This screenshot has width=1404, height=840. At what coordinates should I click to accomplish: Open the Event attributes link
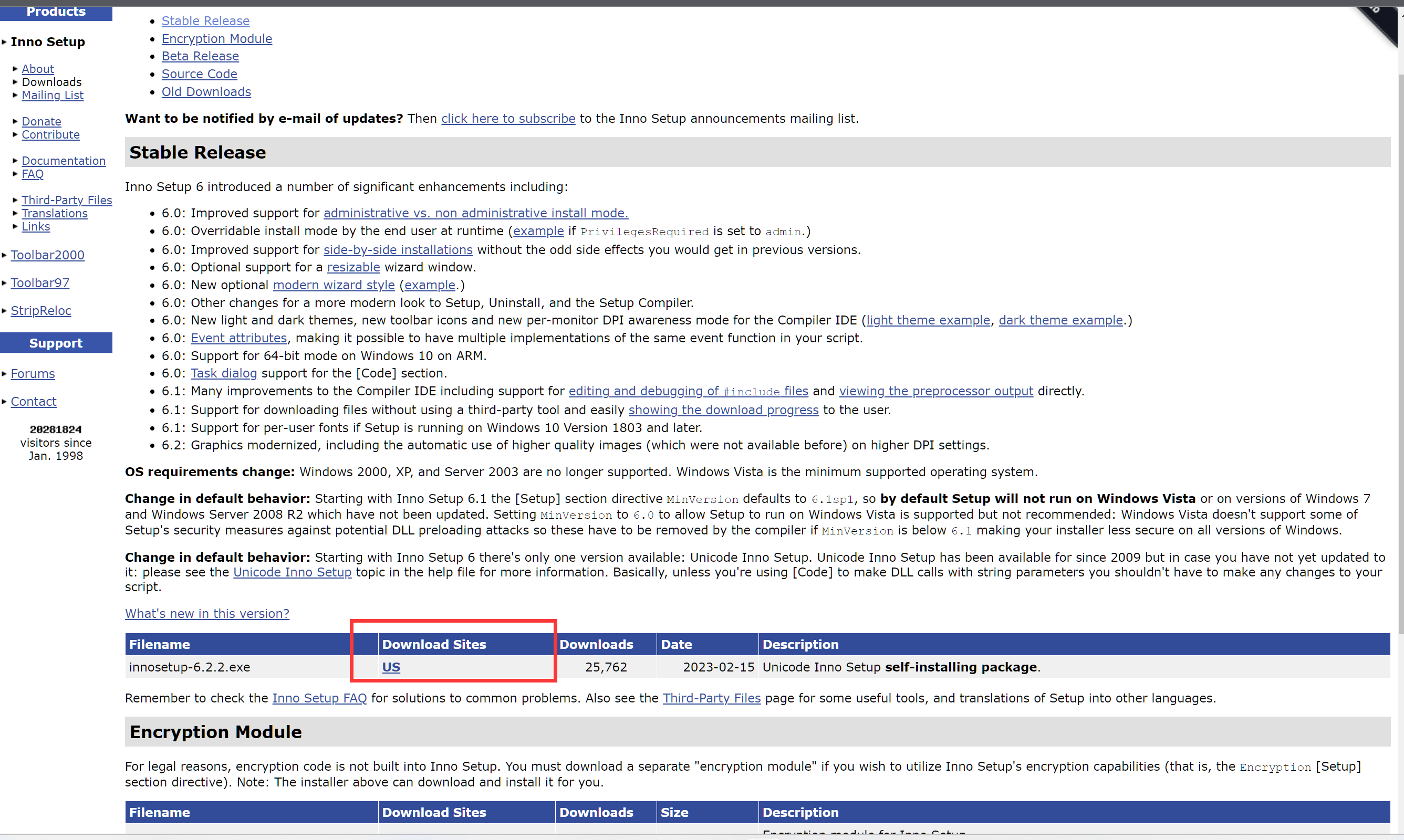[239, 338]
